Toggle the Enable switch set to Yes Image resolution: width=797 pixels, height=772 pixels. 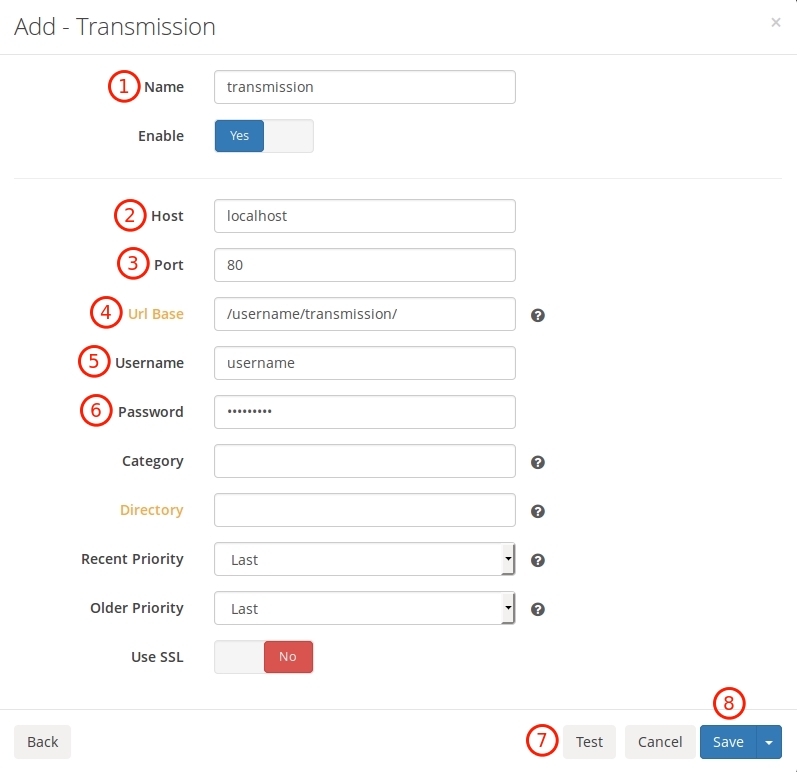[264, 136]
